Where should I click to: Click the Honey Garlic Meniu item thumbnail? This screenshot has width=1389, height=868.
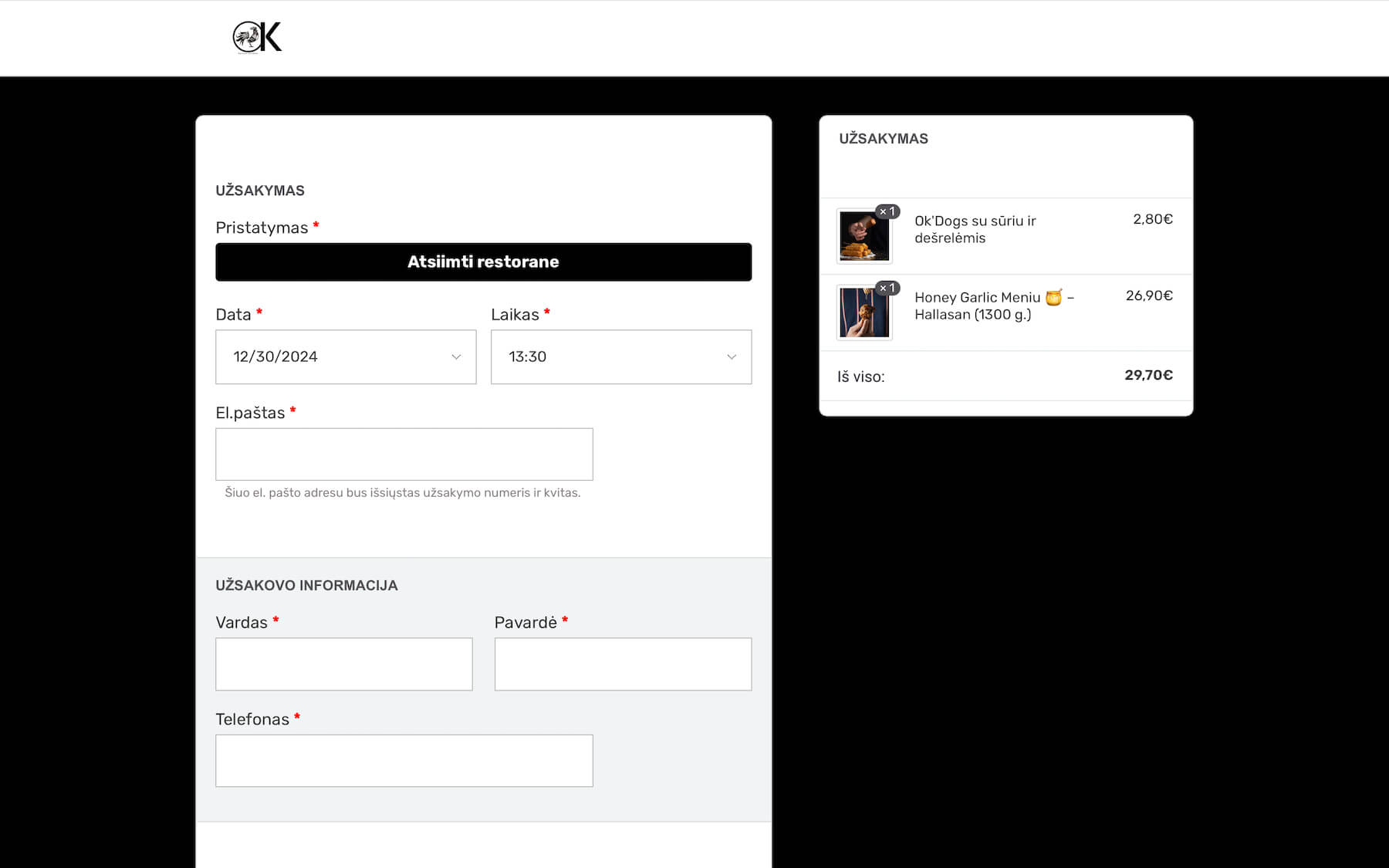tap(864, 312)
